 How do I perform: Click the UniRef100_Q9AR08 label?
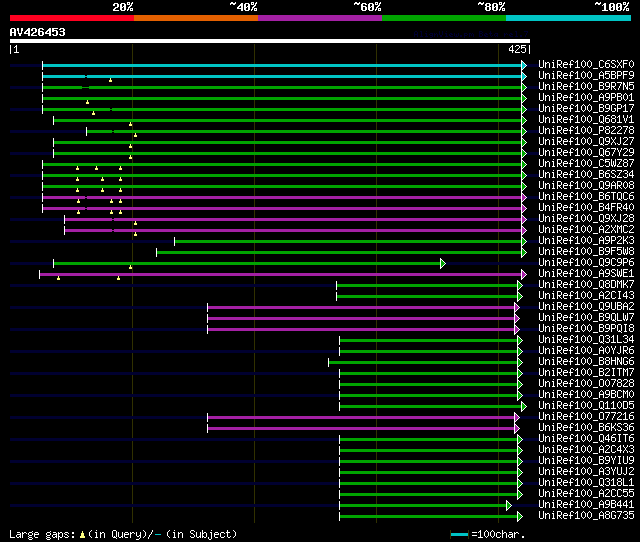pos(586,186)
